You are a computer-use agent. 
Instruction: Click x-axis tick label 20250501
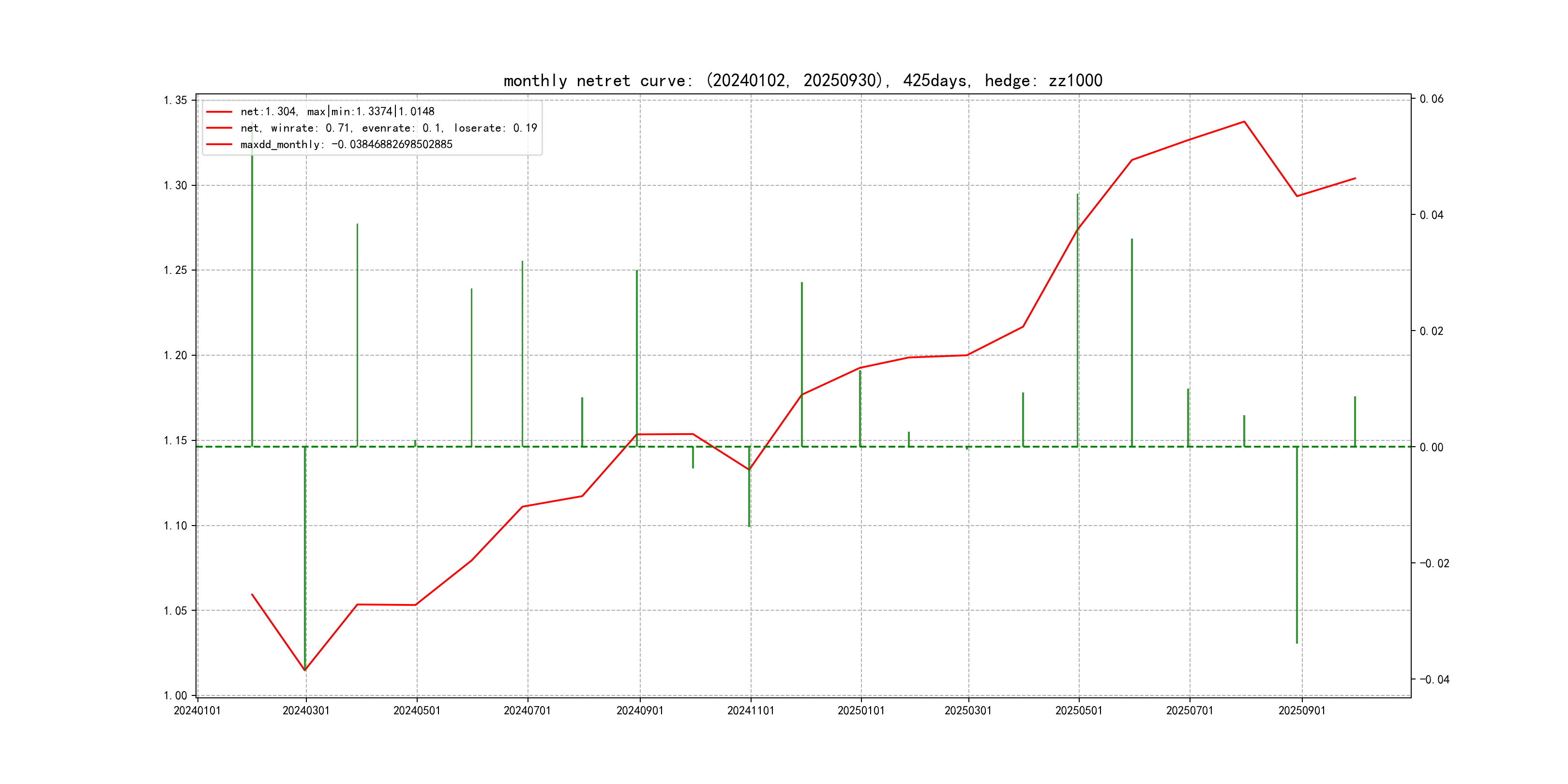coord(1079,710)
